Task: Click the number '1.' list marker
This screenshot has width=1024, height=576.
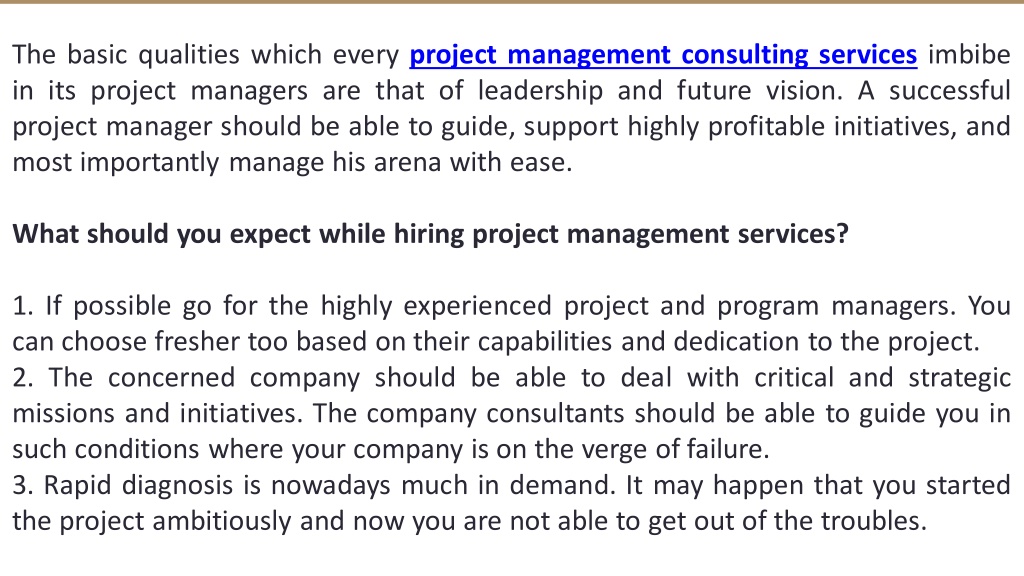Action: (x=23, y=306)
